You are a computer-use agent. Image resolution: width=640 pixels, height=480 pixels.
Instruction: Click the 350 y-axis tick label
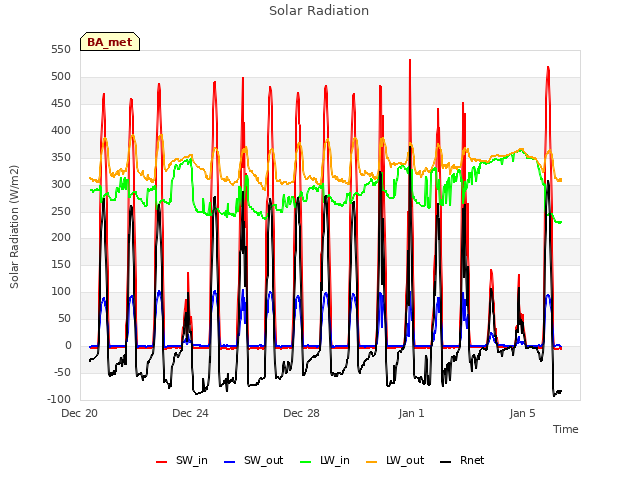(61, 158)
